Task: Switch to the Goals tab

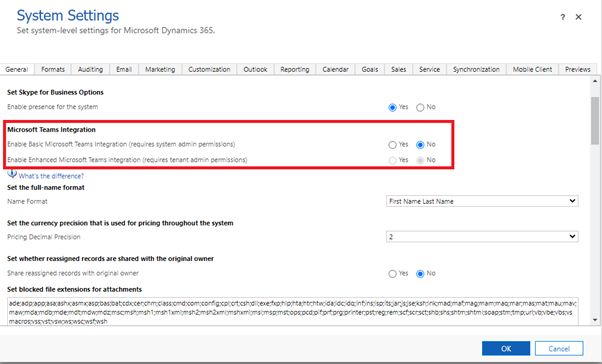Action: click(370, 69)
